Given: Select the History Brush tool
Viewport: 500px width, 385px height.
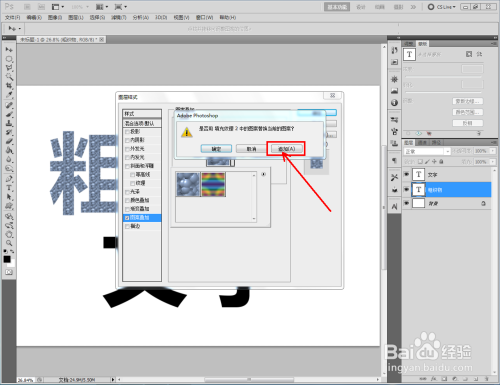Looking at the screenshot, I should (x=9, y=132).
